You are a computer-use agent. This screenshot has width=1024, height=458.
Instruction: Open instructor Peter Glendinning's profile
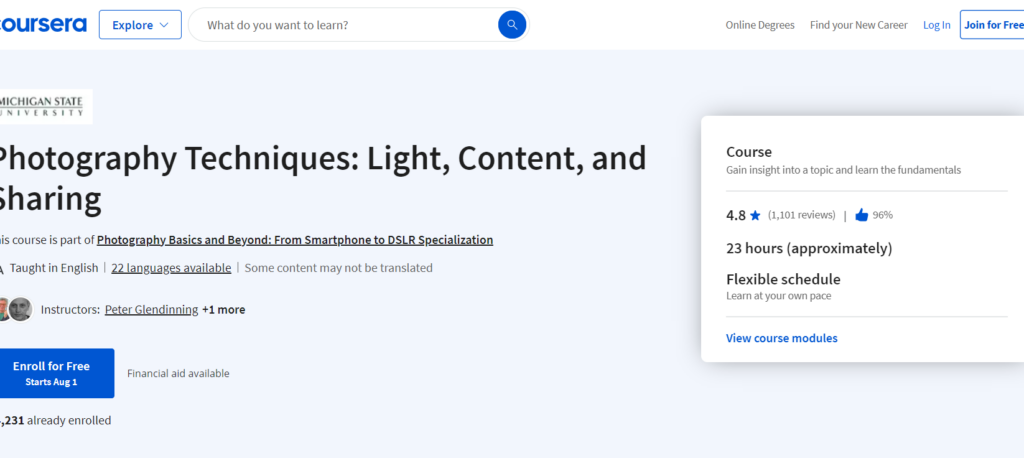pyautogui.click(x=150, y=310)
